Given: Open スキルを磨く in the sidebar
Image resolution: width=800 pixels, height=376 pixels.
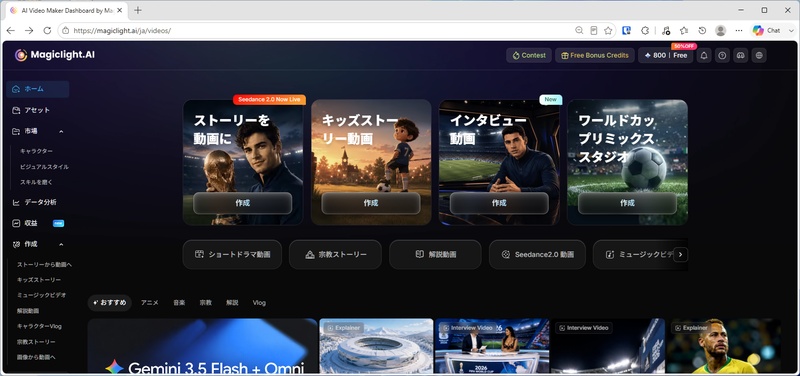Looking at the screenshot, I should 36,182.
